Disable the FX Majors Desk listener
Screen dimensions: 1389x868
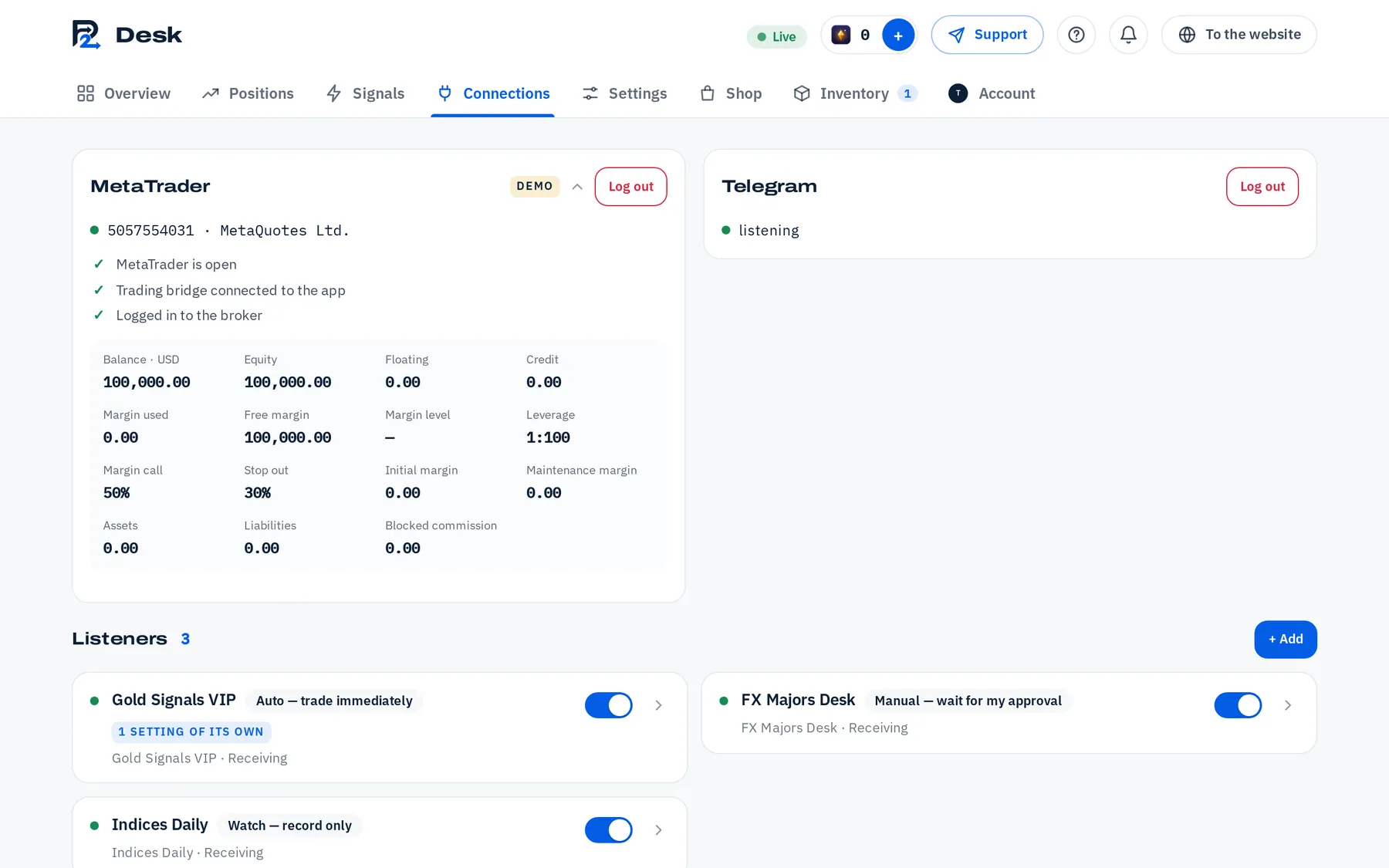[x=1238, y=705]
